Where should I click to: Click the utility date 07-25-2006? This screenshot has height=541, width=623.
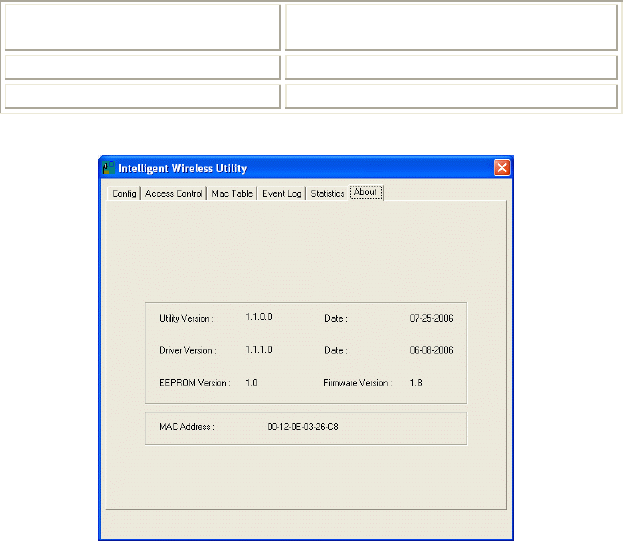432,318
